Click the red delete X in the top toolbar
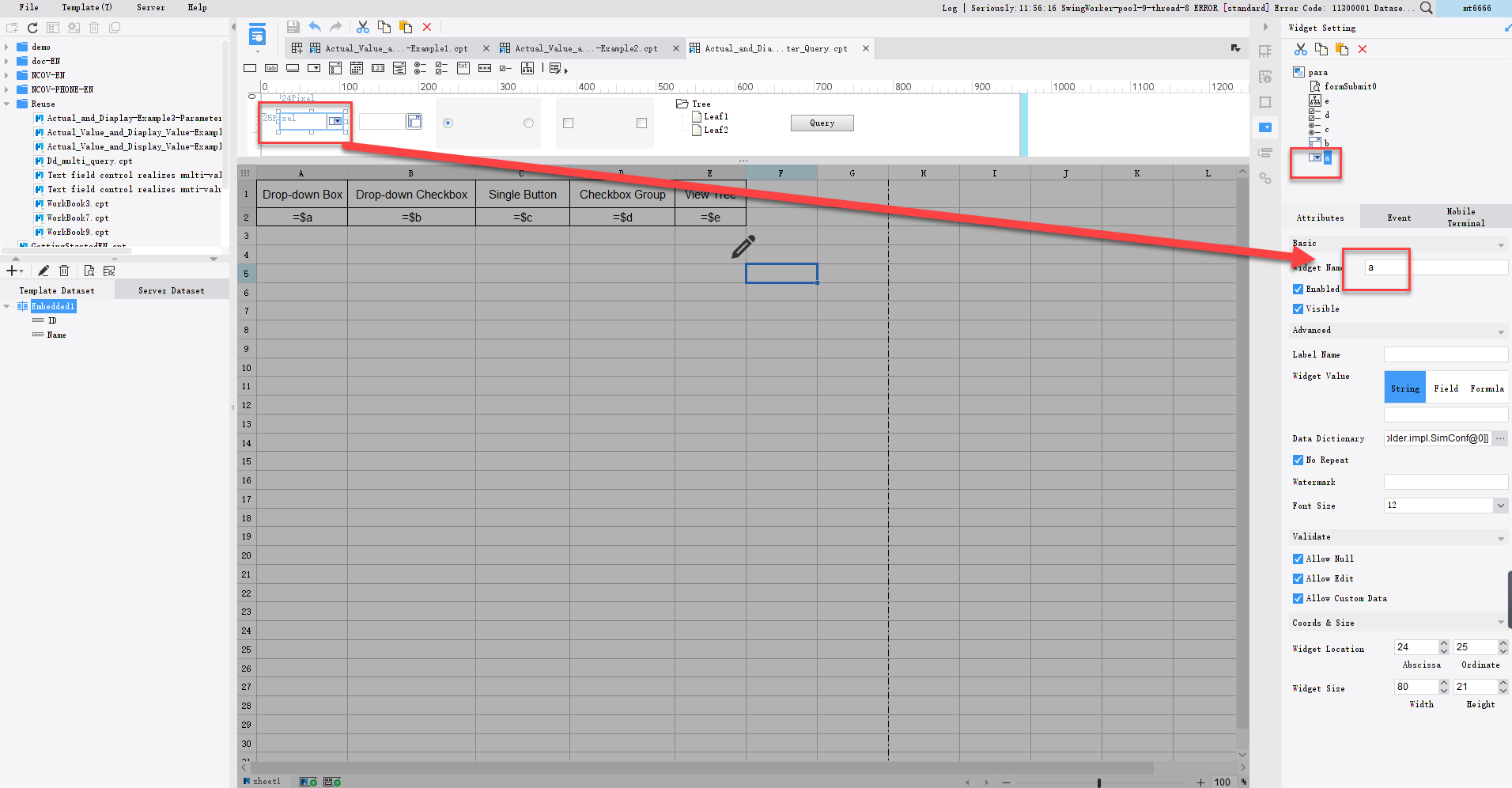1512x788 pixels. (x=427, y=27)
